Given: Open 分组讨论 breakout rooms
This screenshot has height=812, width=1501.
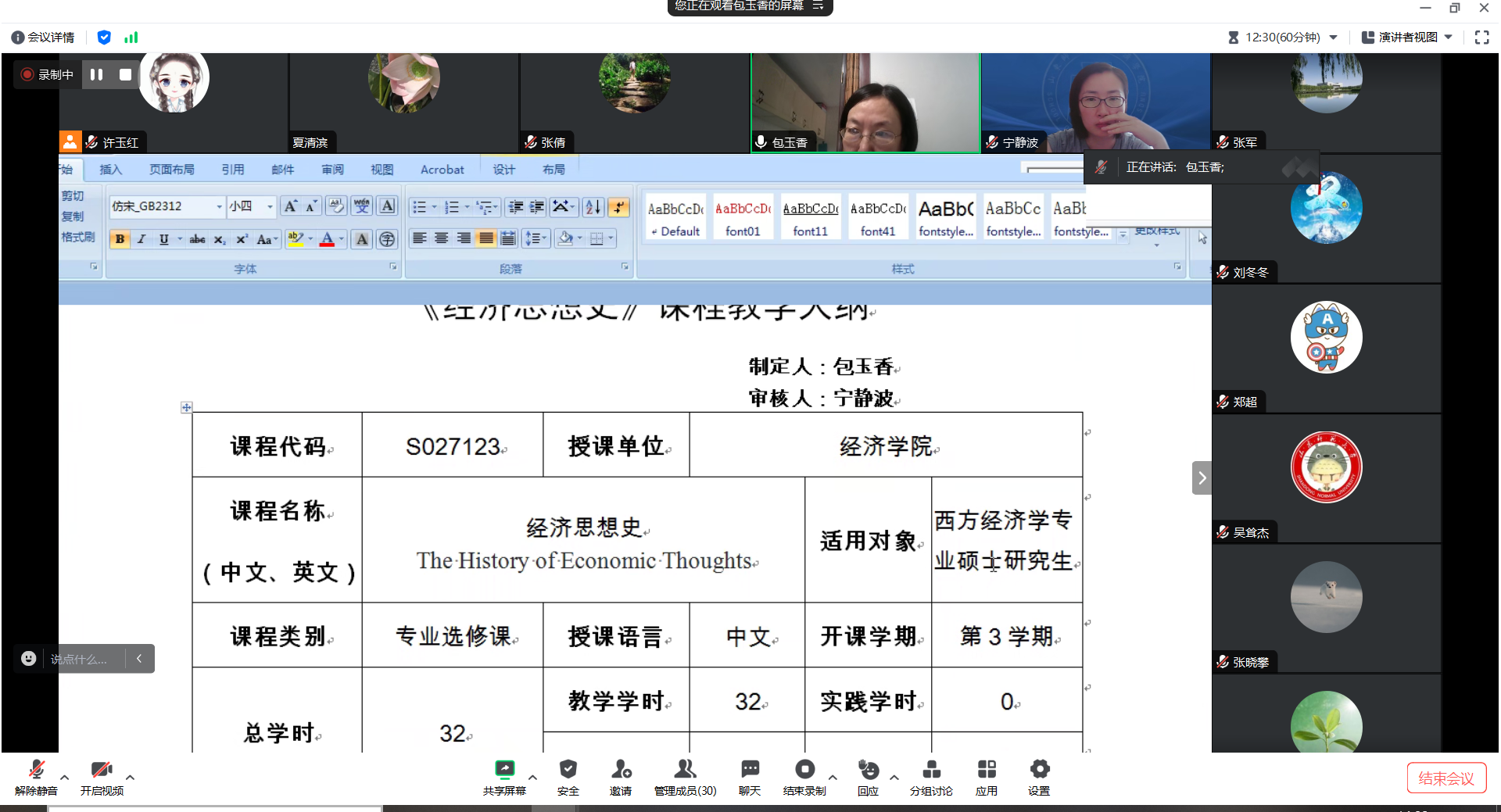Looking at the screenshot, I should [x=931, y=771].
